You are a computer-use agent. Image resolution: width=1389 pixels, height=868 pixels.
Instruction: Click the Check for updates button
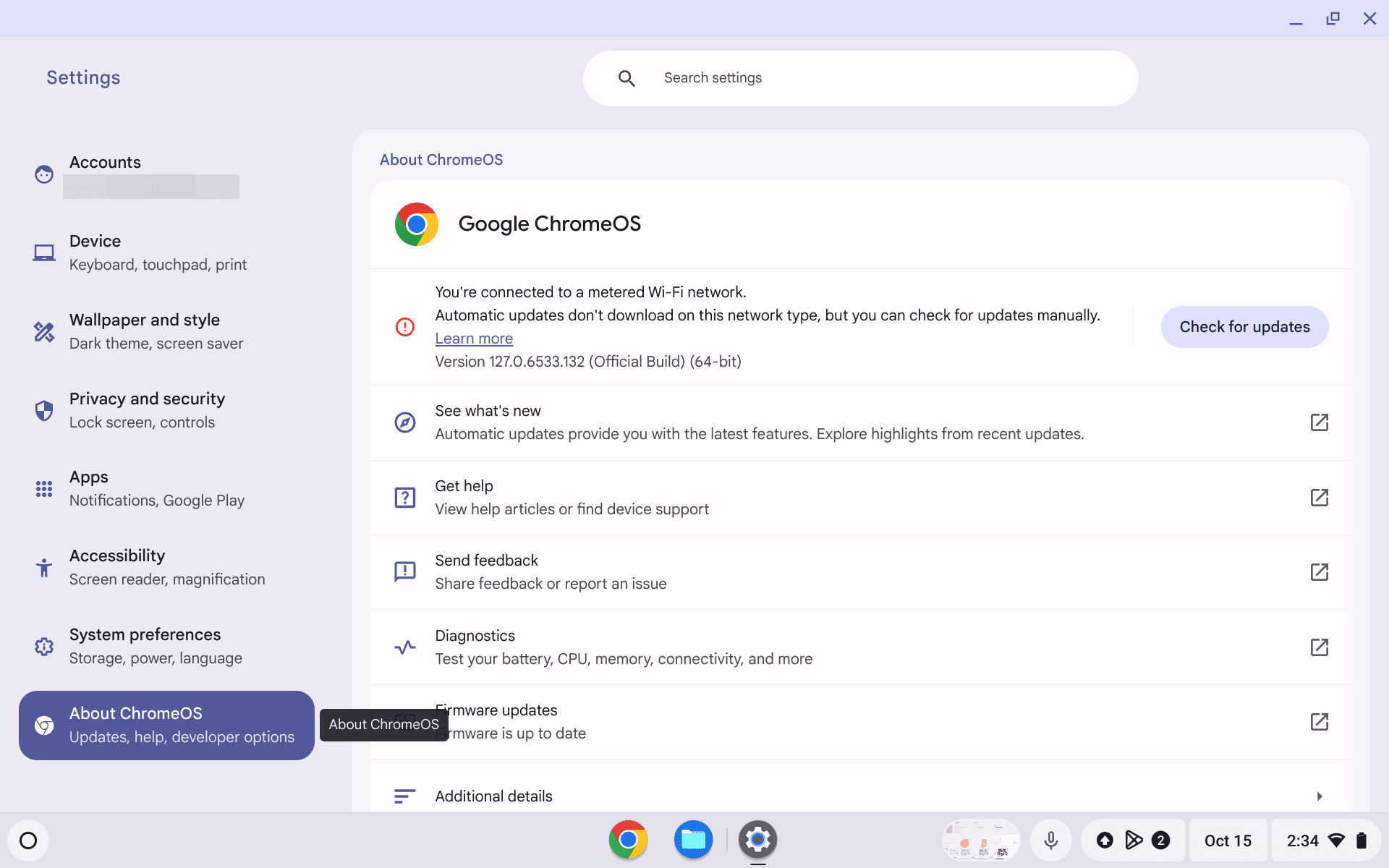(1244, 326)
